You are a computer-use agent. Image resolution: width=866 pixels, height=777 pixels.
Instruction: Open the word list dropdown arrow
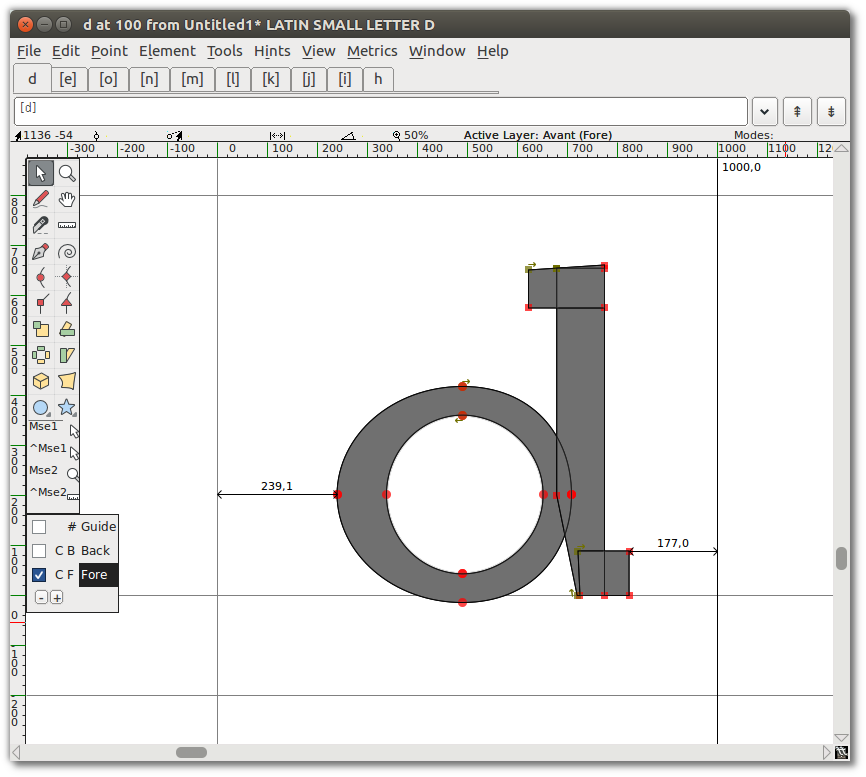763,111
